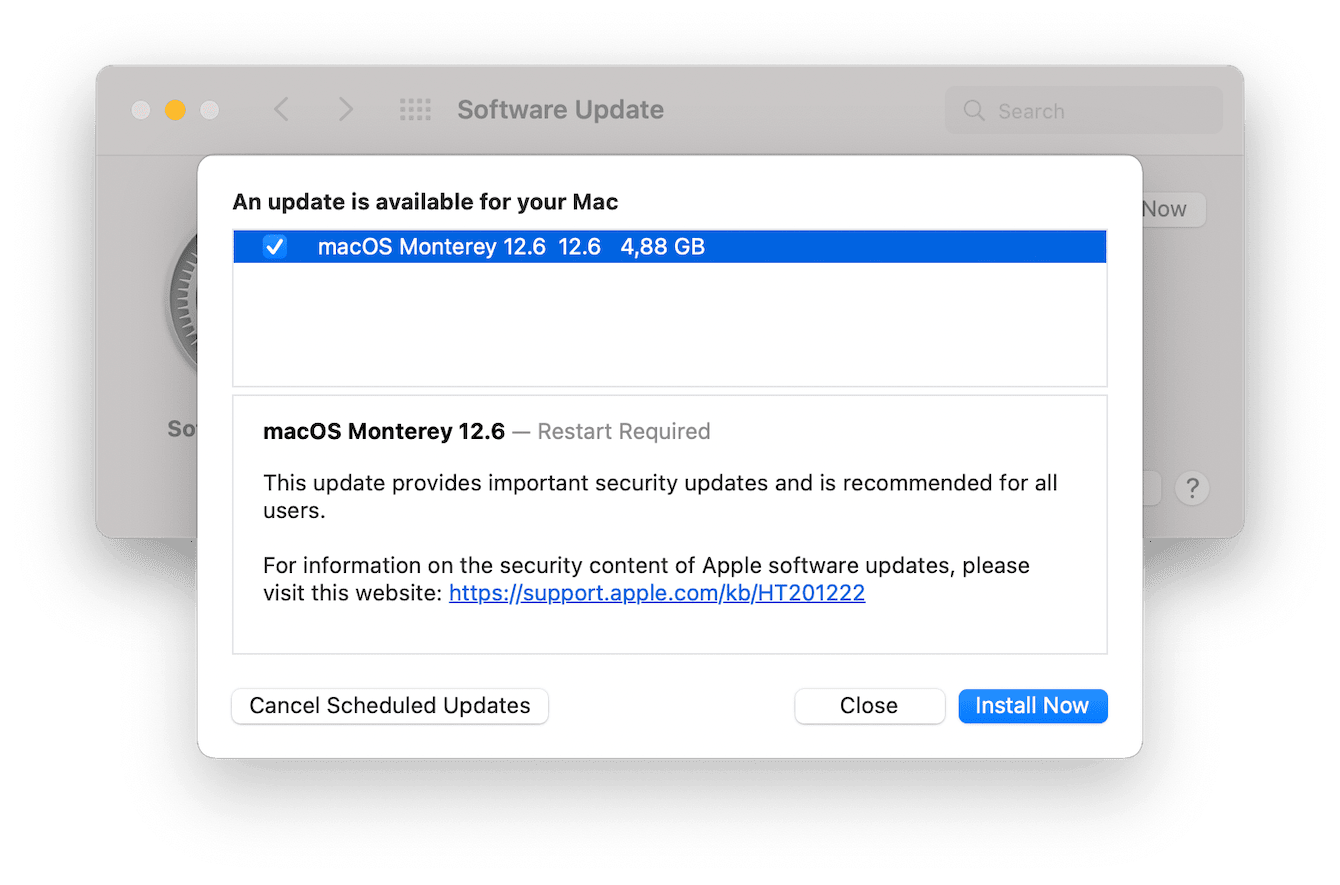Click Cancel Scheduled Updates
Viewport: 1340px width, 885px height.
[x=390, y=706]
